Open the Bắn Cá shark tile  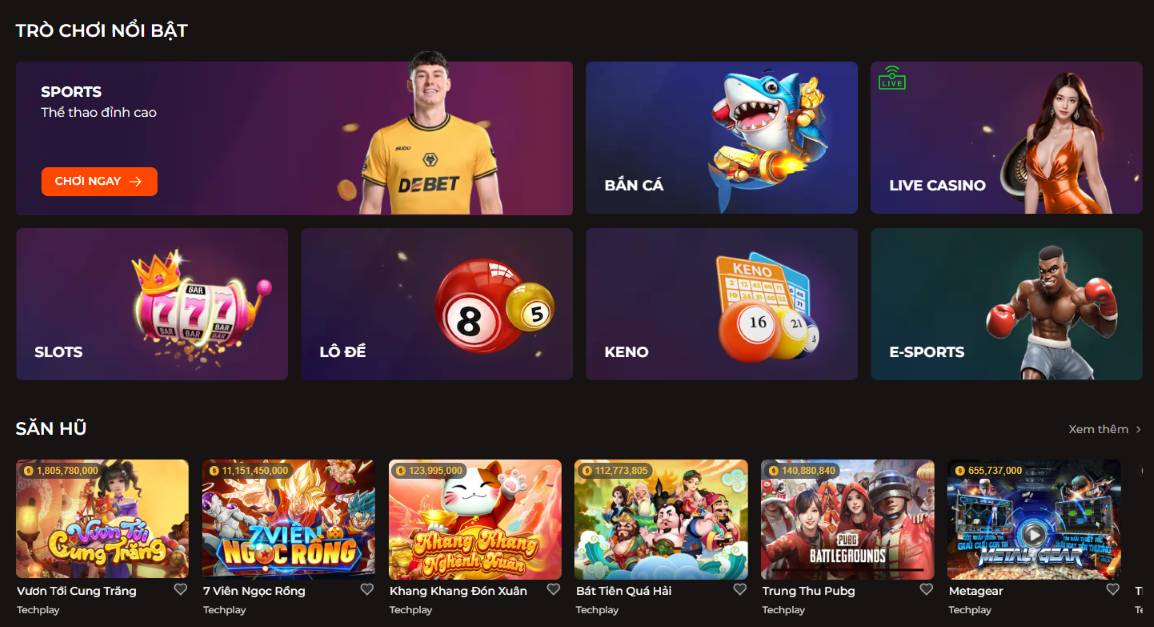721,138
